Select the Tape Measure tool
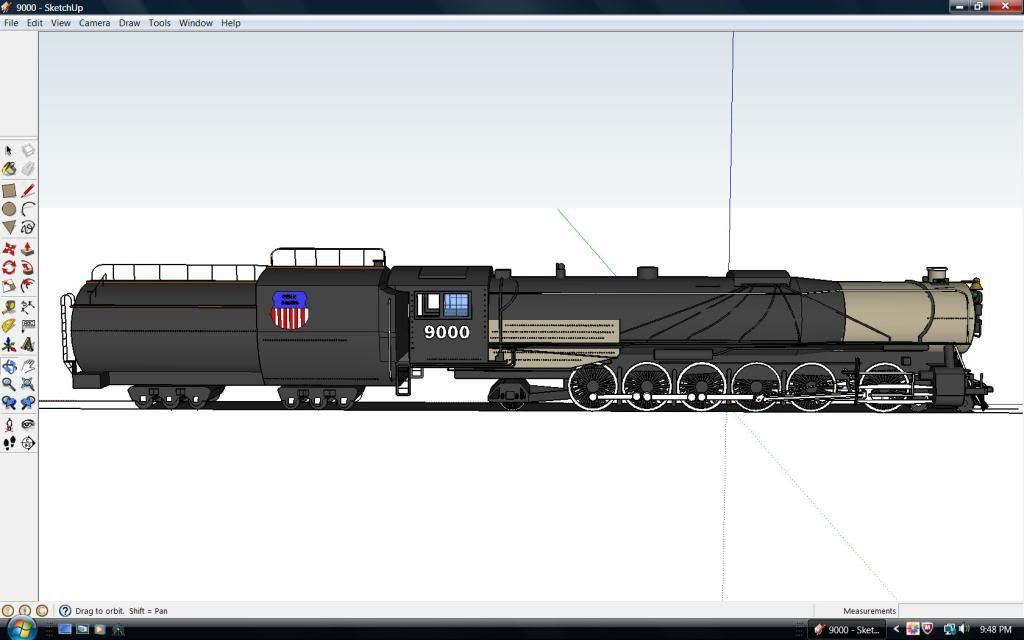 tap(8, 307)
